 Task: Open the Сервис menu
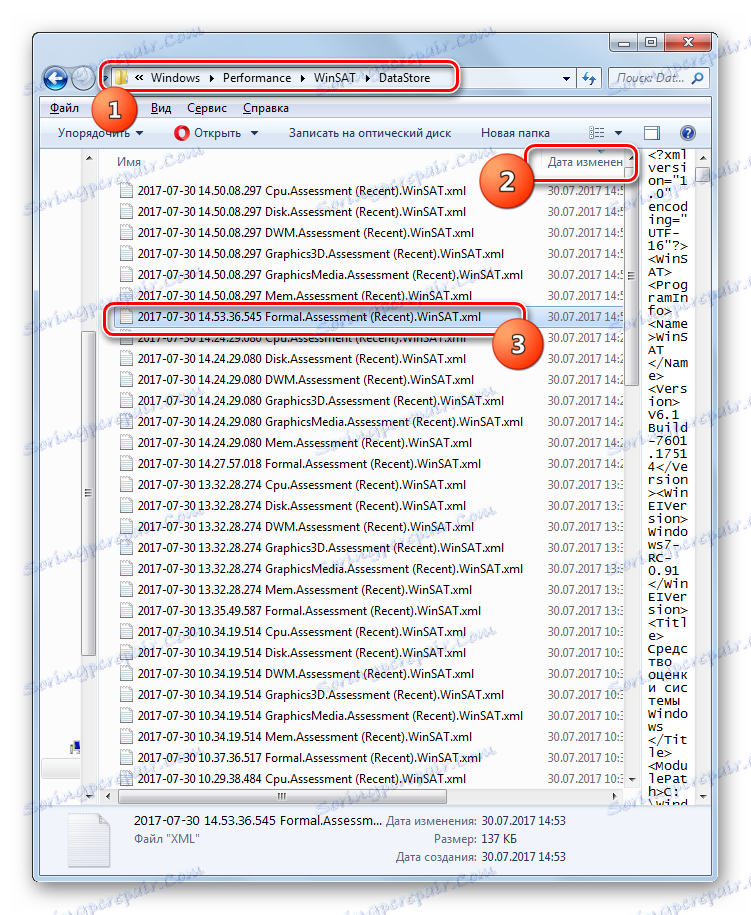pyautogui.click(x=207, y=108)
